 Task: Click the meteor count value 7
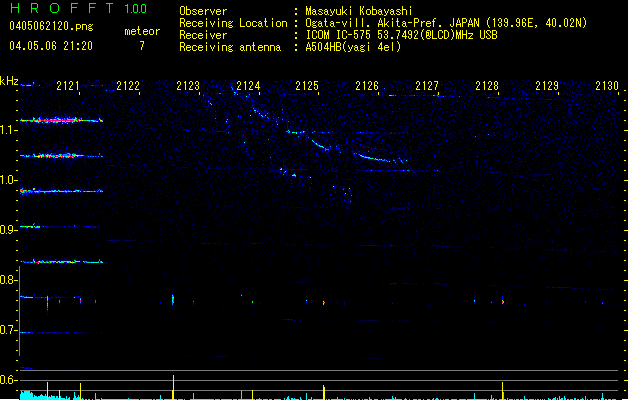[x=142, y=46]
